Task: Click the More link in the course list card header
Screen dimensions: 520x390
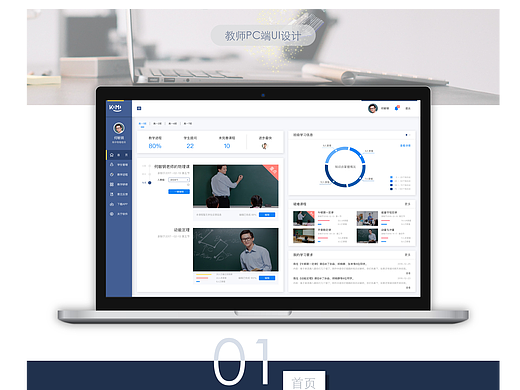Action: point(408,204)
